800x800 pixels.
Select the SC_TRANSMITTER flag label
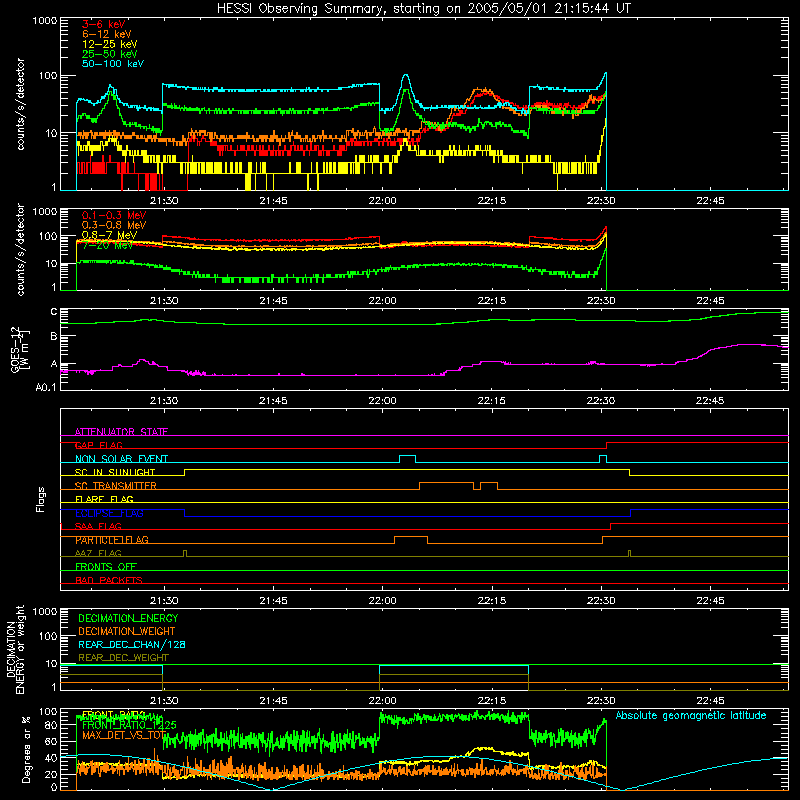pos(116,486)
